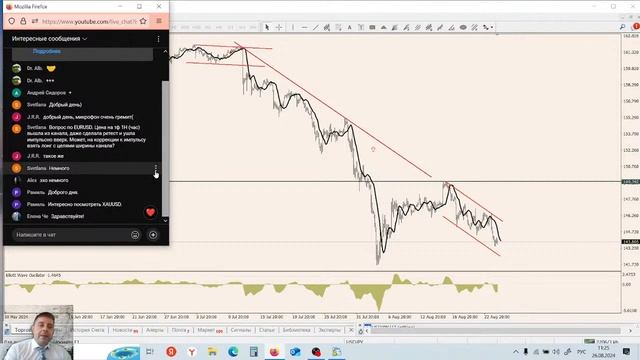Screen dimensions: 640x360
Task: Bookmark this page with the star icon
Action: 143,21
